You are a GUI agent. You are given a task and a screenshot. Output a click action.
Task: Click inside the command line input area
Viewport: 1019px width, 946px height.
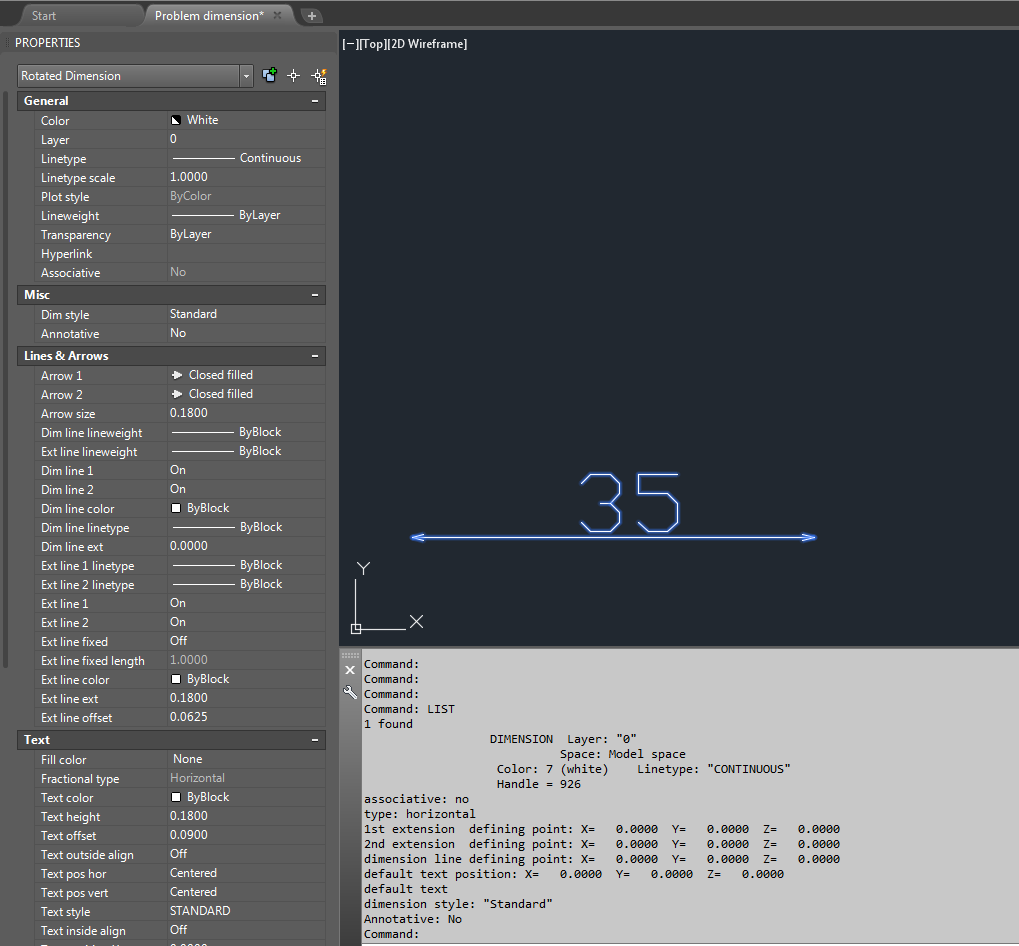click(x=600, y=933)
